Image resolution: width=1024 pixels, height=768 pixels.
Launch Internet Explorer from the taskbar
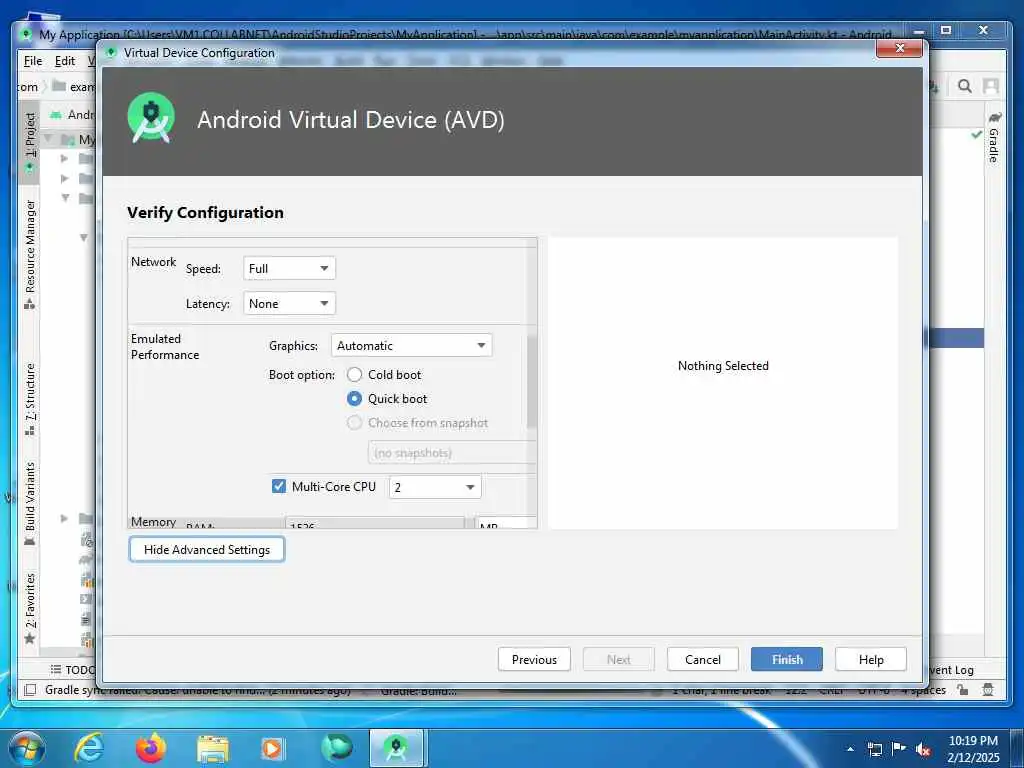click(89, 748)
